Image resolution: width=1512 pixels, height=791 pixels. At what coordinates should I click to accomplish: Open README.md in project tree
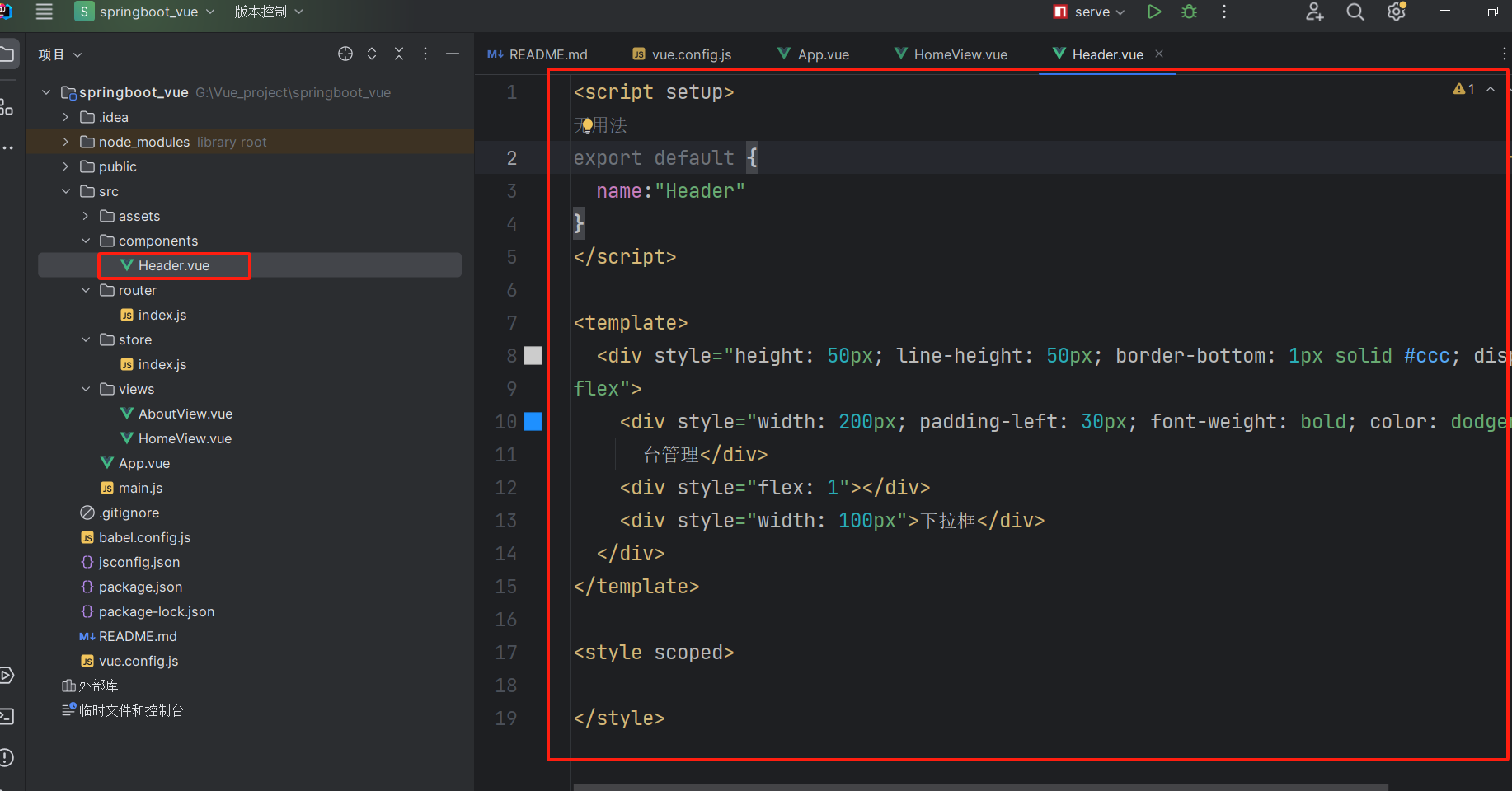[x=129, y=636]
